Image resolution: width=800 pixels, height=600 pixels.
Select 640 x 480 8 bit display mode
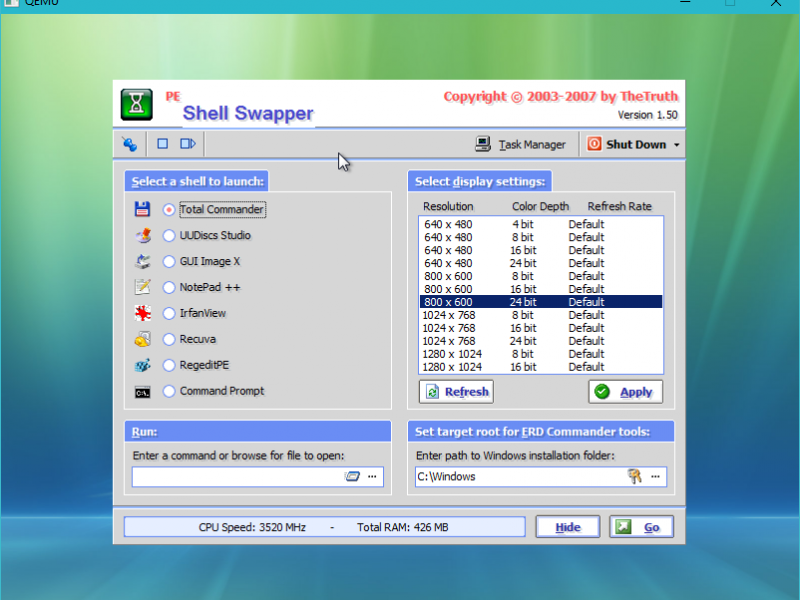click(541, 237)
